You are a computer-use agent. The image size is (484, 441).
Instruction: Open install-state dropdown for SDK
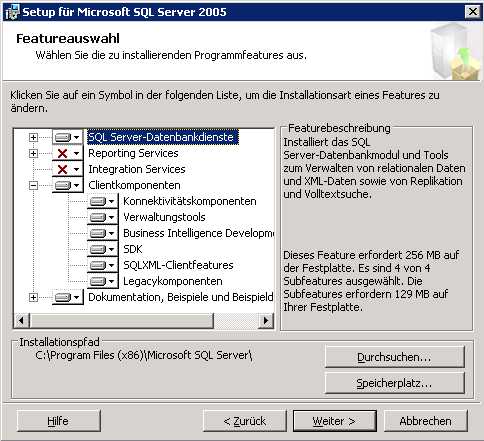pyautogui.click(x=102, y=249)
